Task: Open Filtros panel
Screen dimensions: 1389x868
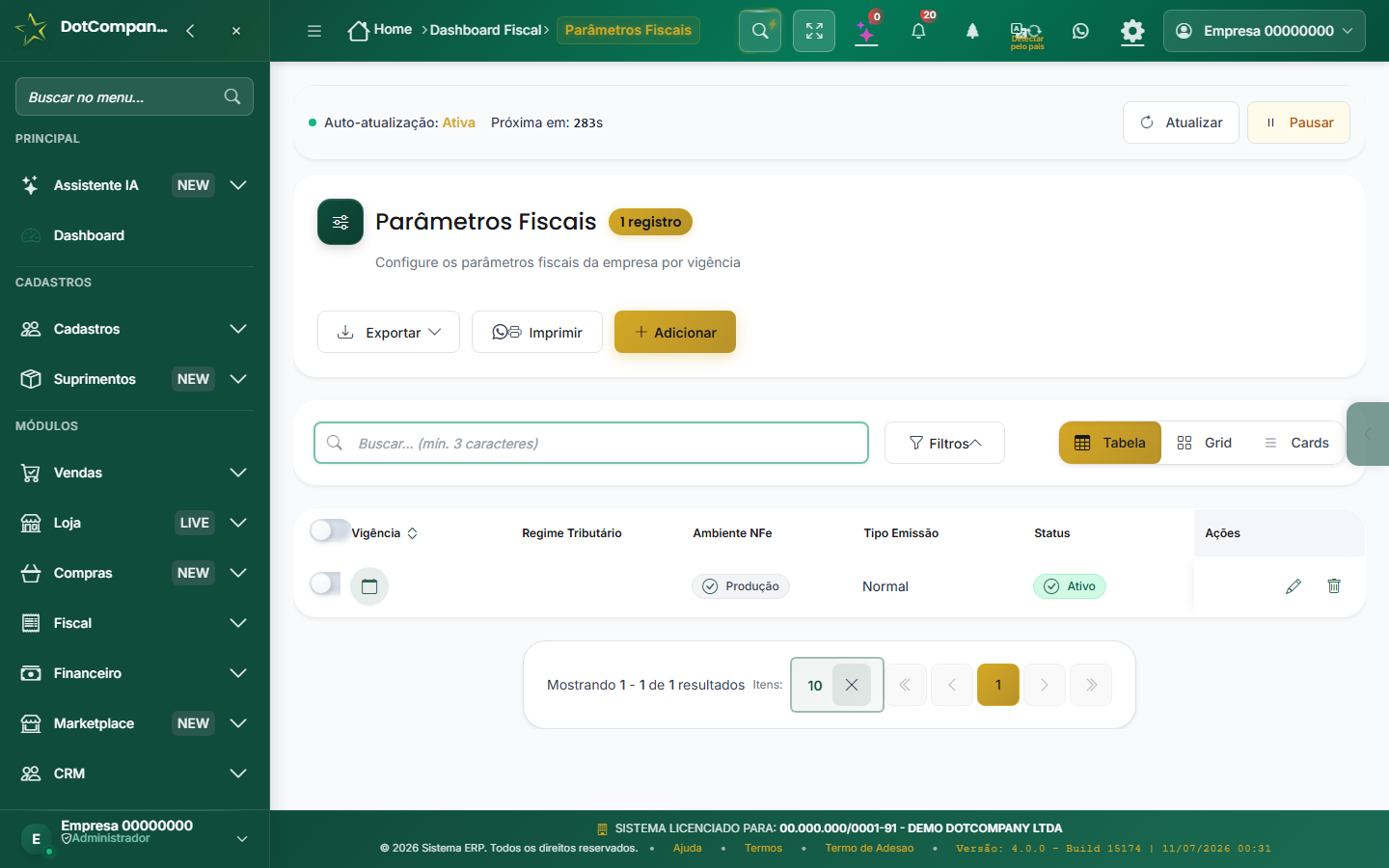Action: pyautogui.click(x=944, y=443)
